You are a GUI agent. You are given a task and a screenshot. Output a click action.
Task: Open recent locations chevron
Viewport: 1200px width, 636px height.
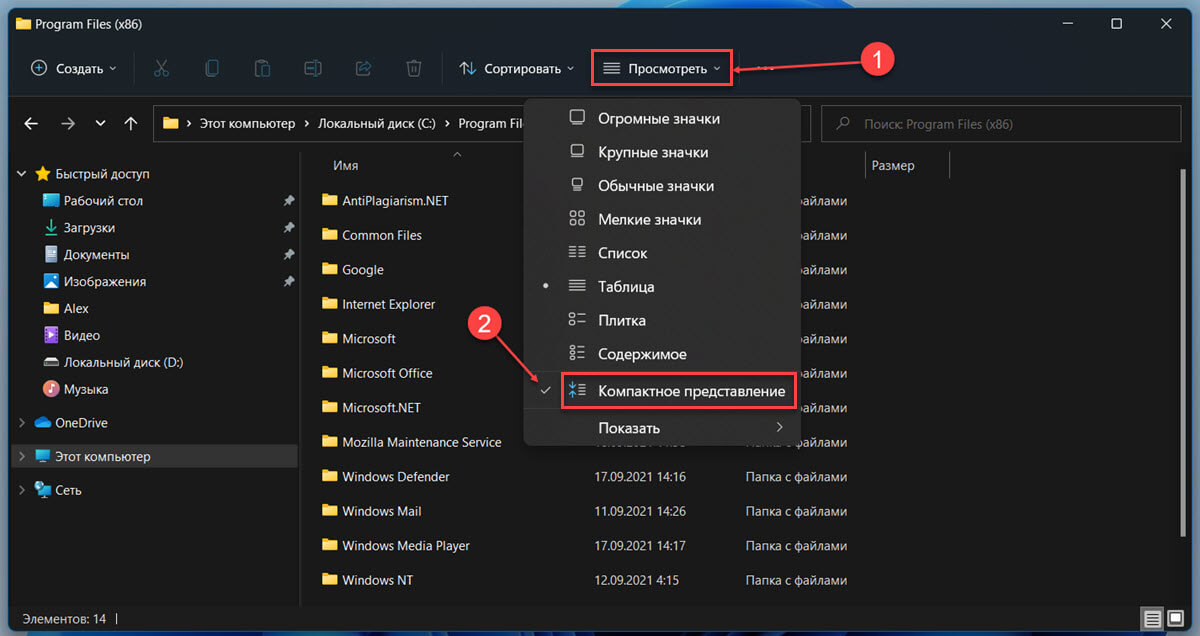(100, 124)
